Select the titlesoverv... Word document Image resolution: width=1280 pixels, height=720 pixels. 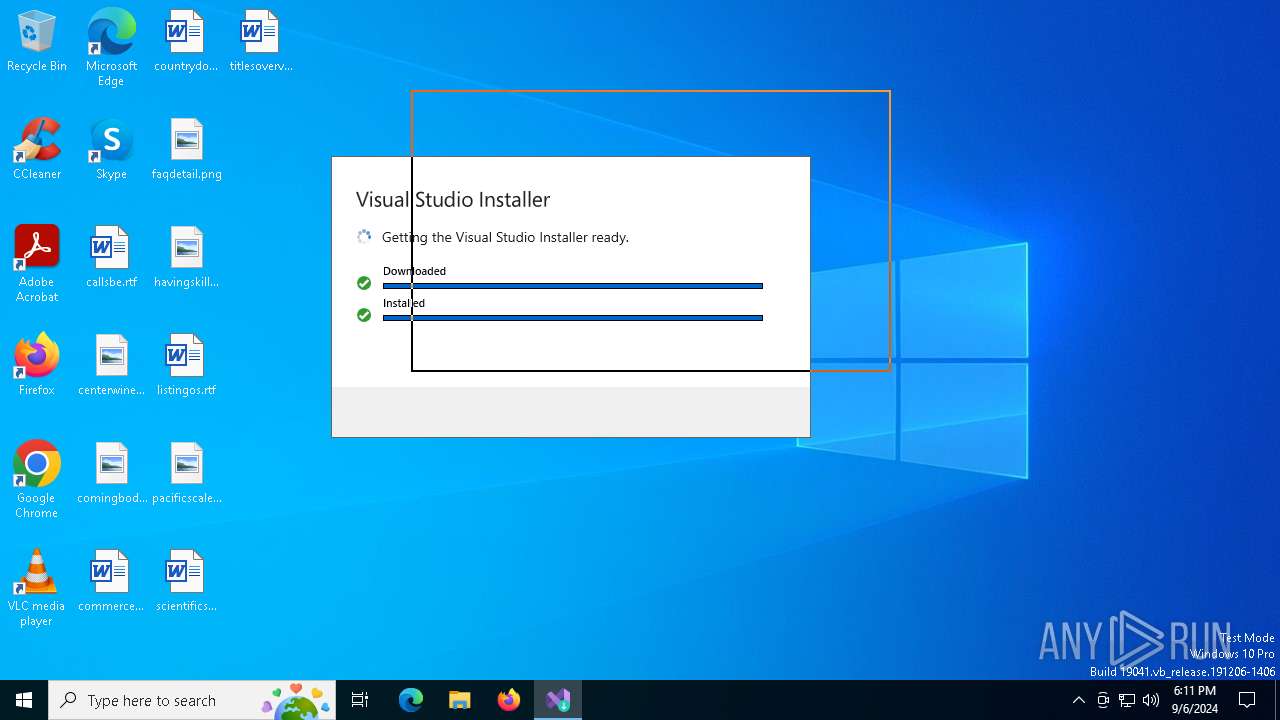click(x=261, y=42)
